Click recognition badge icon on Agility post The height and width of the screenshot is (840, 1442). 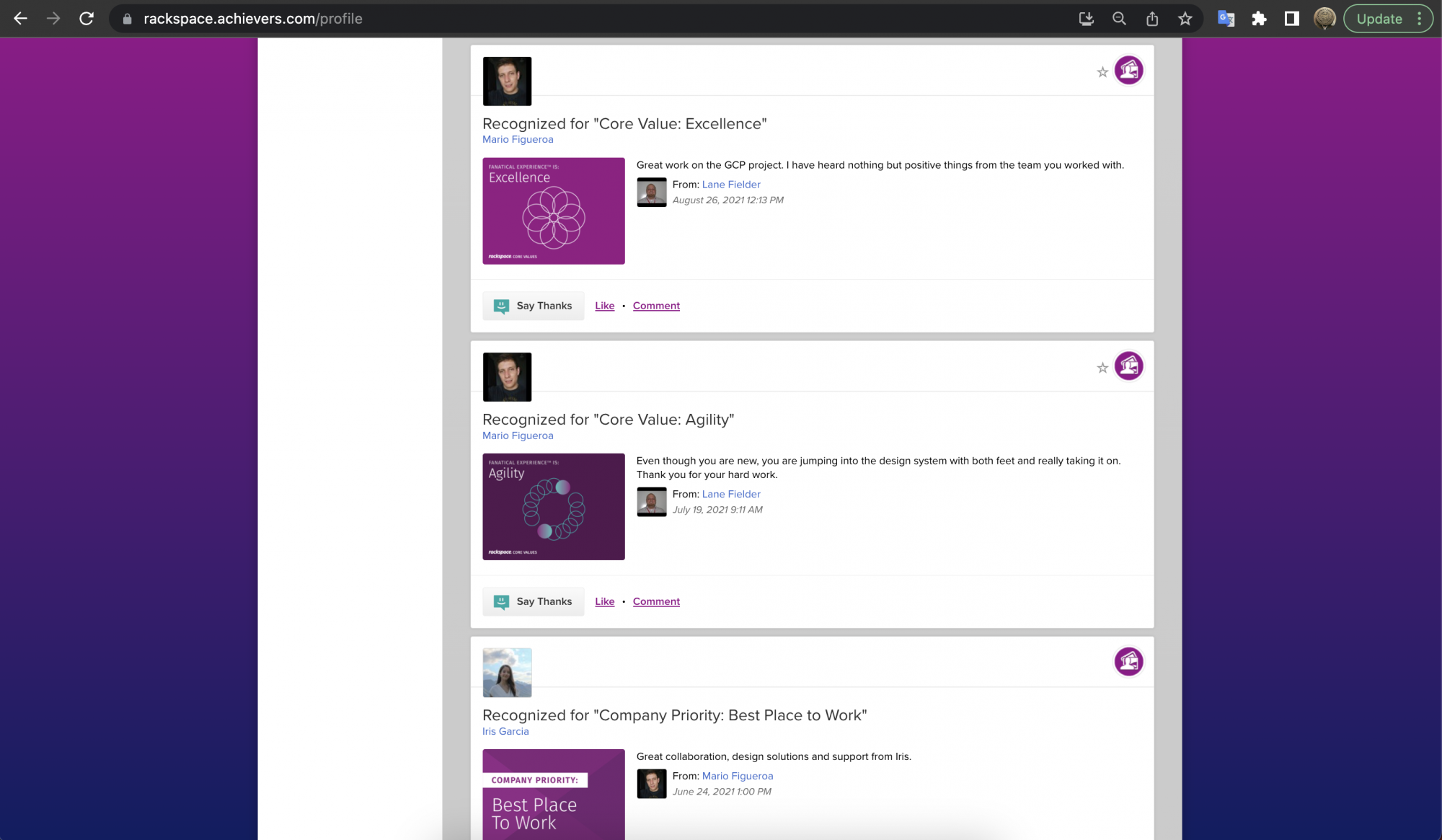point(1128,366)
